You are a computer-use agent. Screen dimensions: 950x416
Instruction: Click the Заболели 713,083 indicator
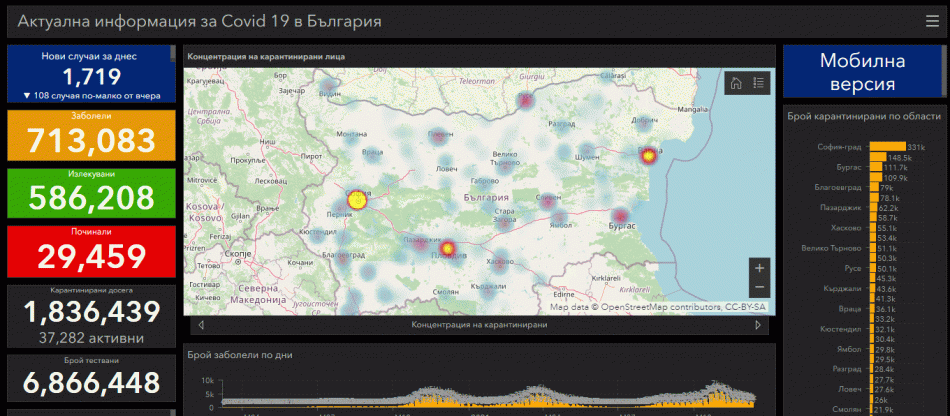(x=91, y=134)
